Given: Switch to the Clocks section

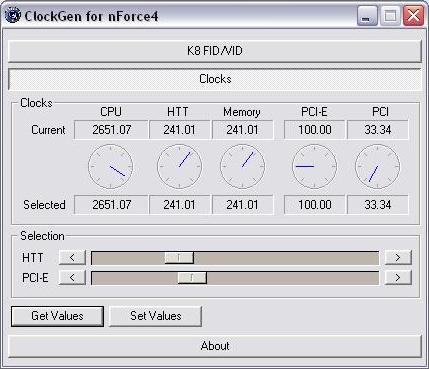Looking at the screenshot, I should (x=215, y=79).
